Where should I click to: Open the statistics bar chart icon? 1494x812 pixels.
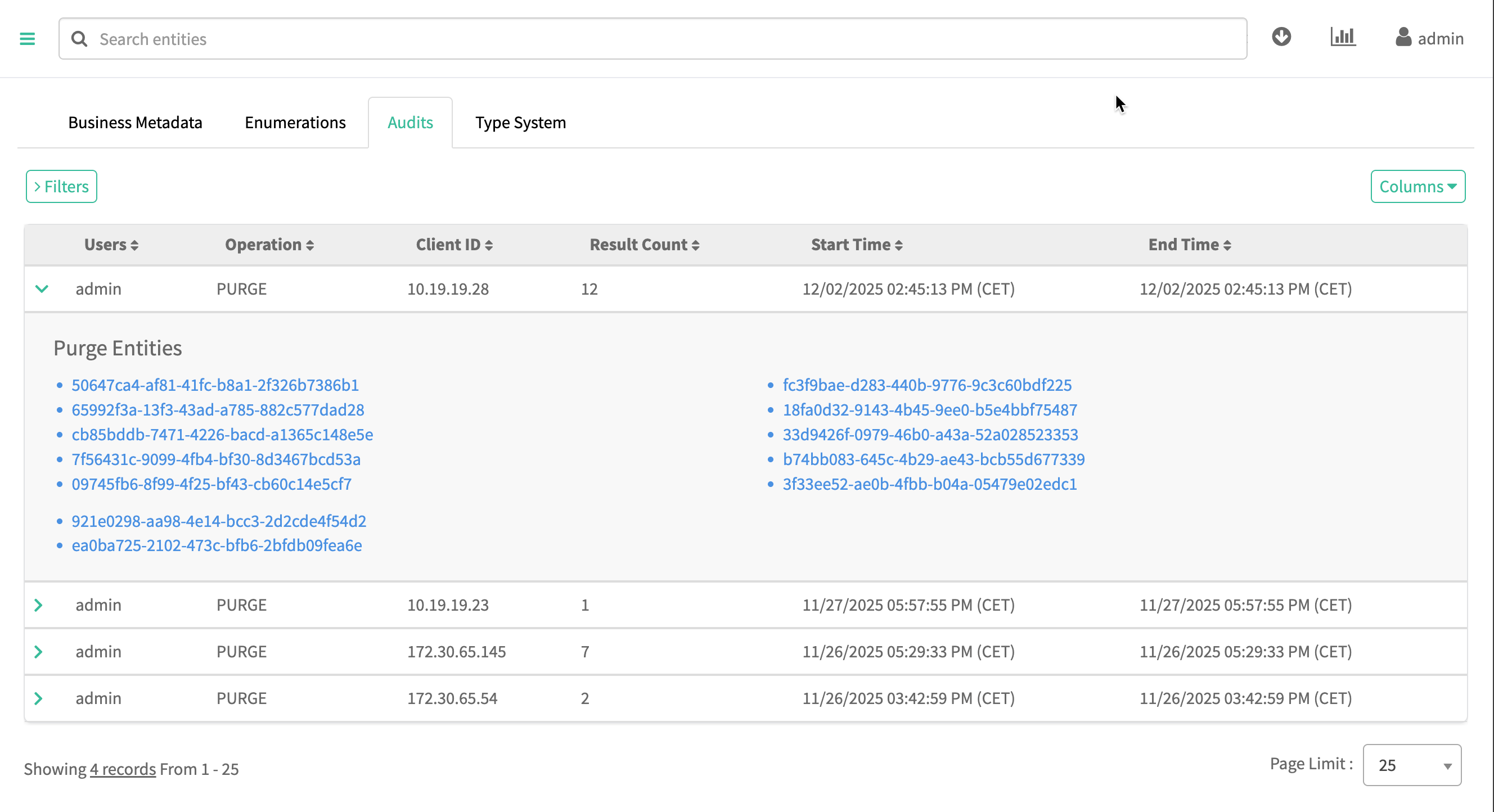coord(1343,37)
